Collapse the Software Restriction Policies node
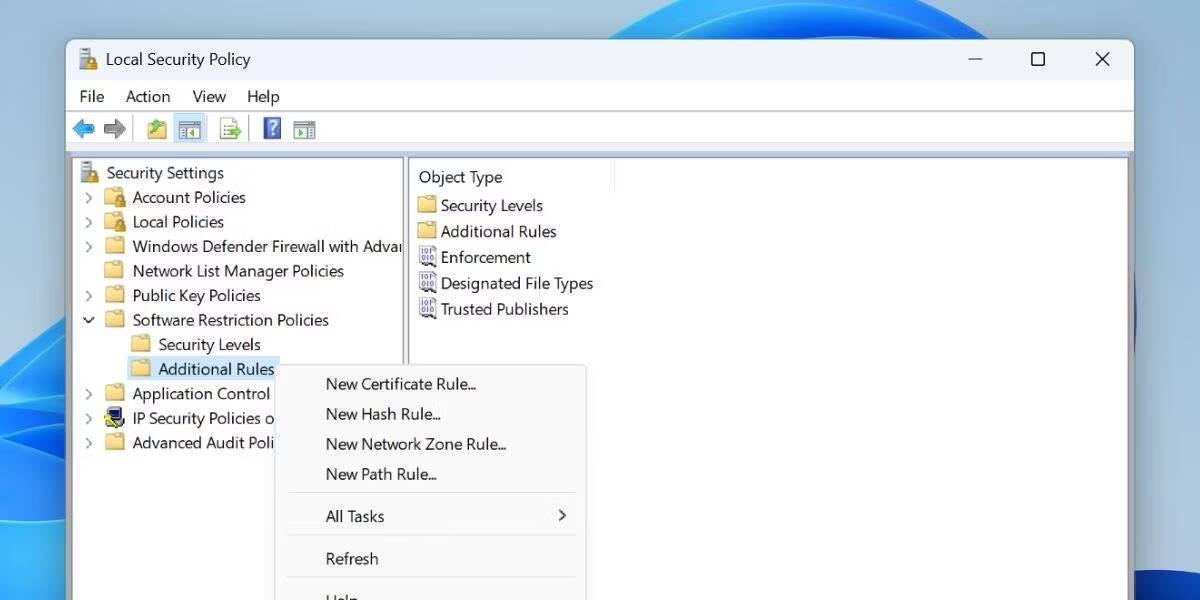This screenshot has width=1200, height=600. [x=89, y=319]
